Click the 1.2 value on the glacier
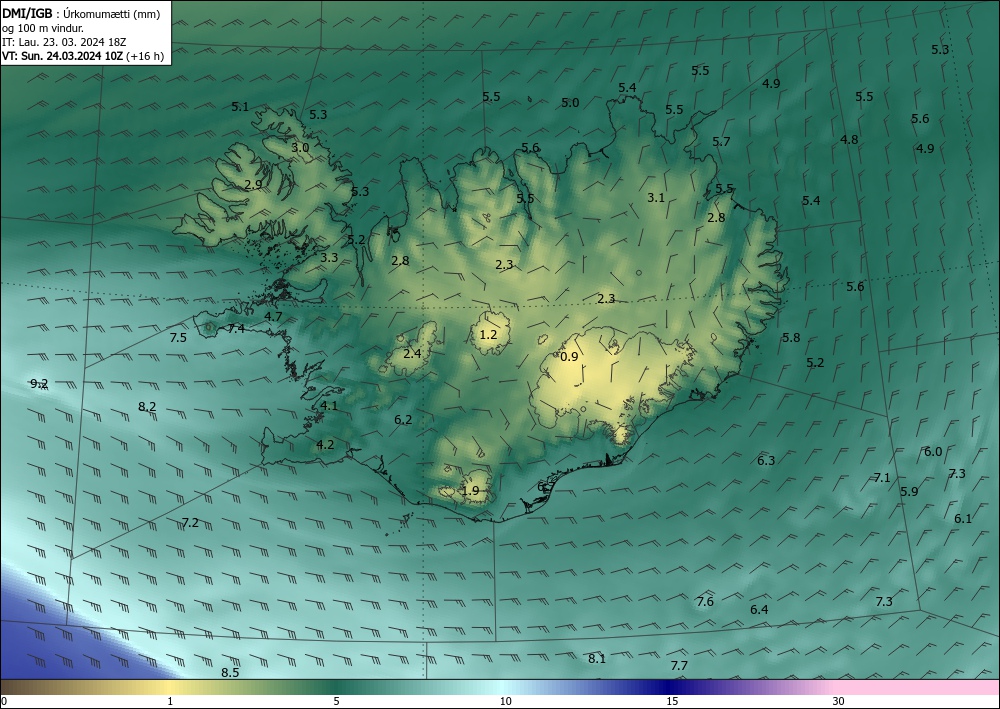Image resolution: width=1000 pixels, height=709 pixels. tap(488, 334)
